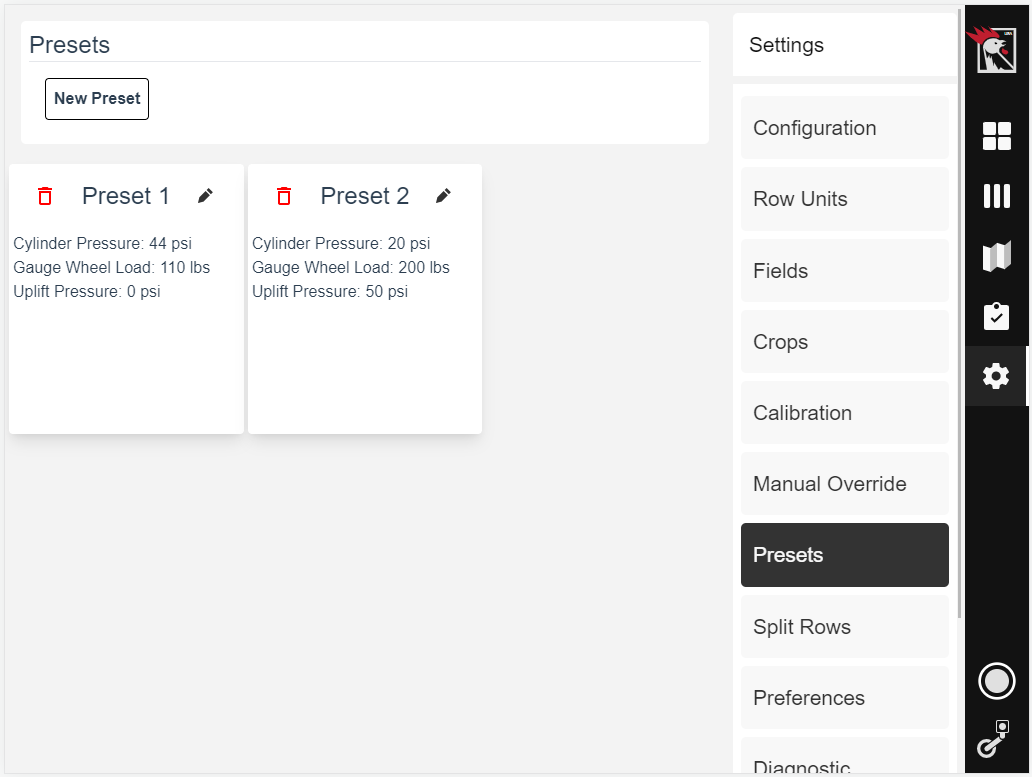Select the Presets settings item
This screenshot has width=1032, height=777.
pos(844,555)
